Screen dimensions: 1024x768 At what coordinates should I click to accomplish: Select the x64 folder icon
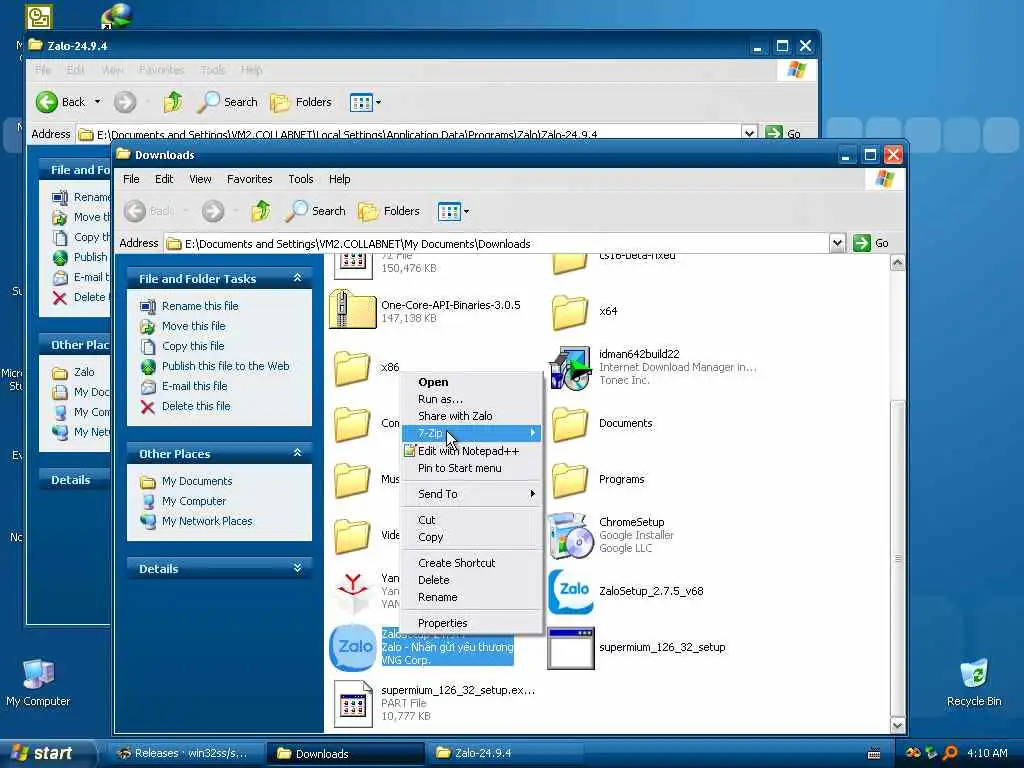coord(569,312)
